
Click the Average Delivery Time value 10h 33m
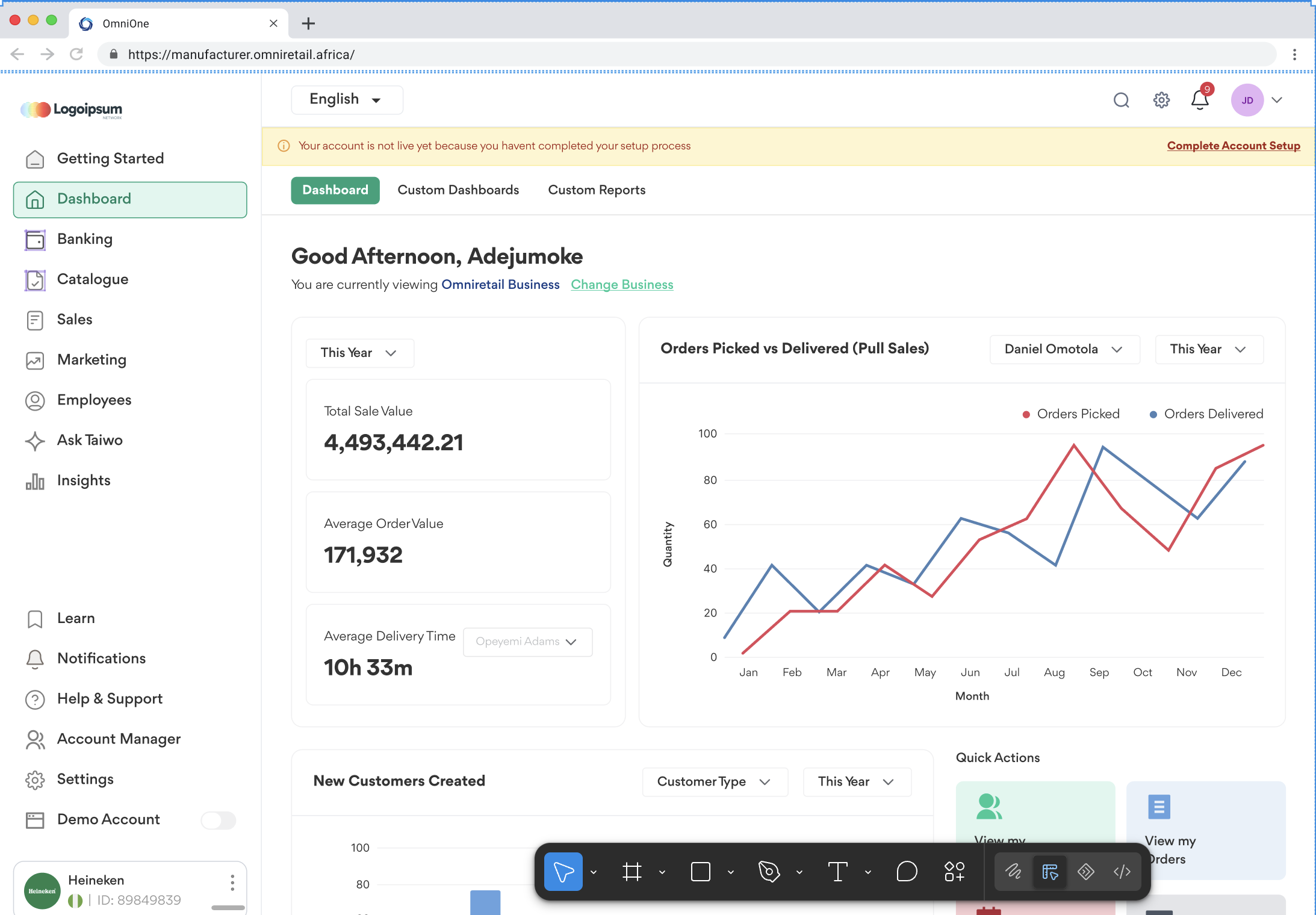pos(368,668)
